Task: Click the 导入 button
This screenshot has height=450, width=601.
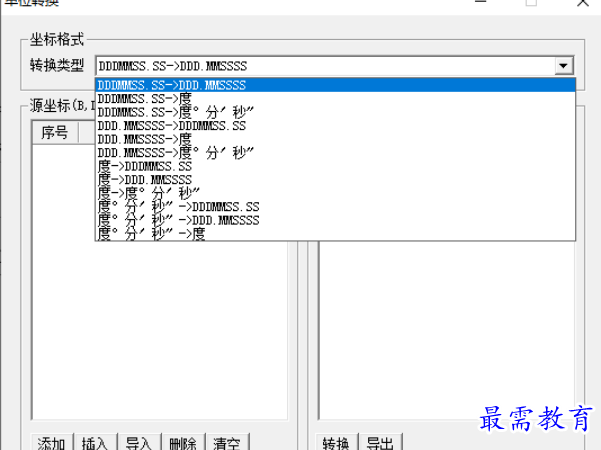Action: [x=139, y=442]
